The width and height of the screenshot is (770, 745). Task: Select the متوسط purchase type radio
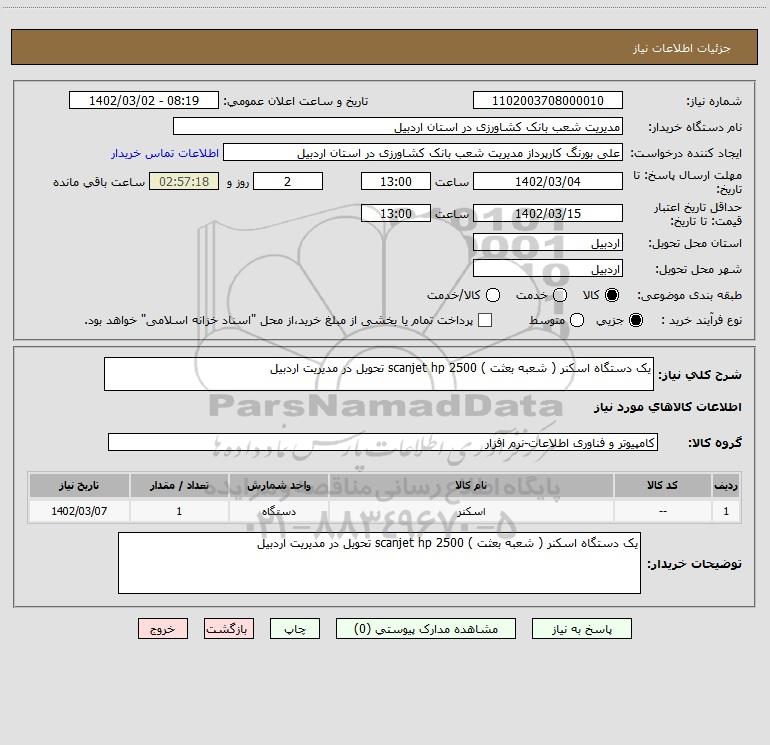577,320
